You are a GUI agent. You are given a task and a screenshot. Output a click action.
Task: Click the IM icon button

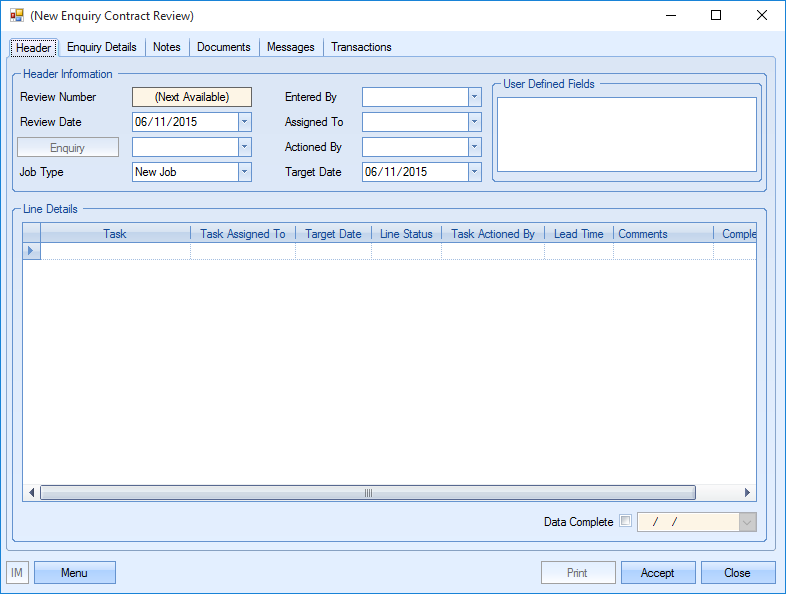click(x=17, y=573)
